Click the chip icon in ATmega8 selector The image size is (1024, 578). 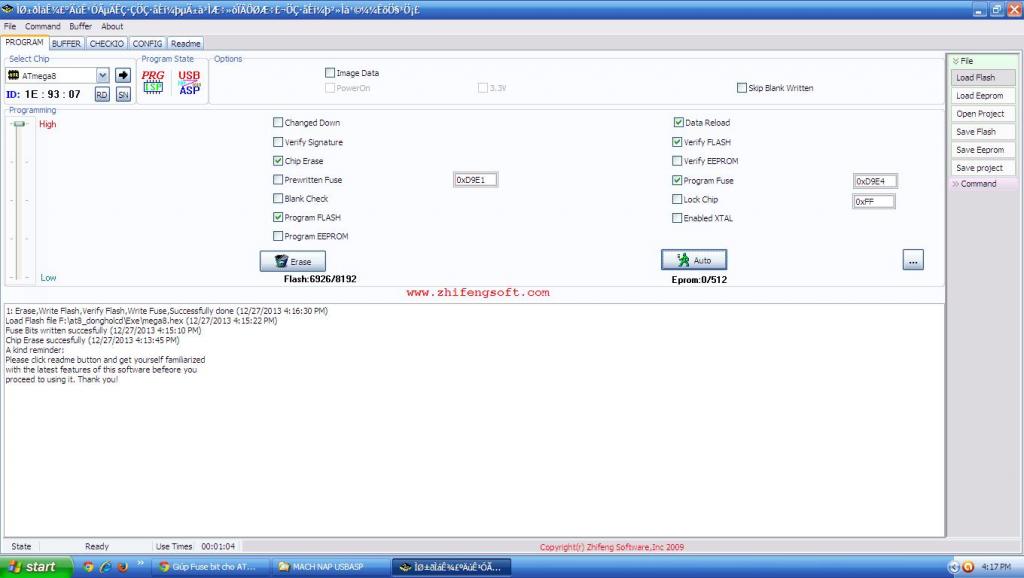(x=13, y=76)
